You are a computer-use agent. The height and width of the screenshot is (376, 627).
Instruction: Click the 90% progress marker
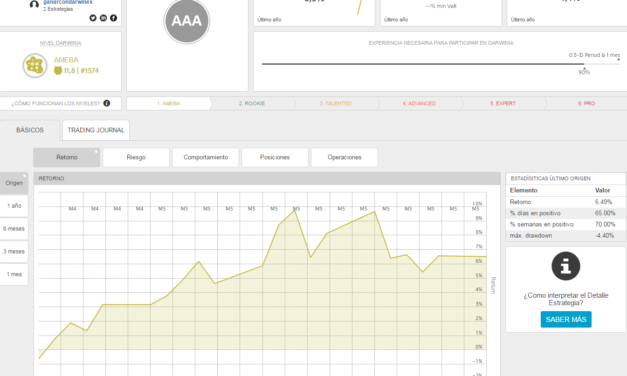click(x=584, y=72)
